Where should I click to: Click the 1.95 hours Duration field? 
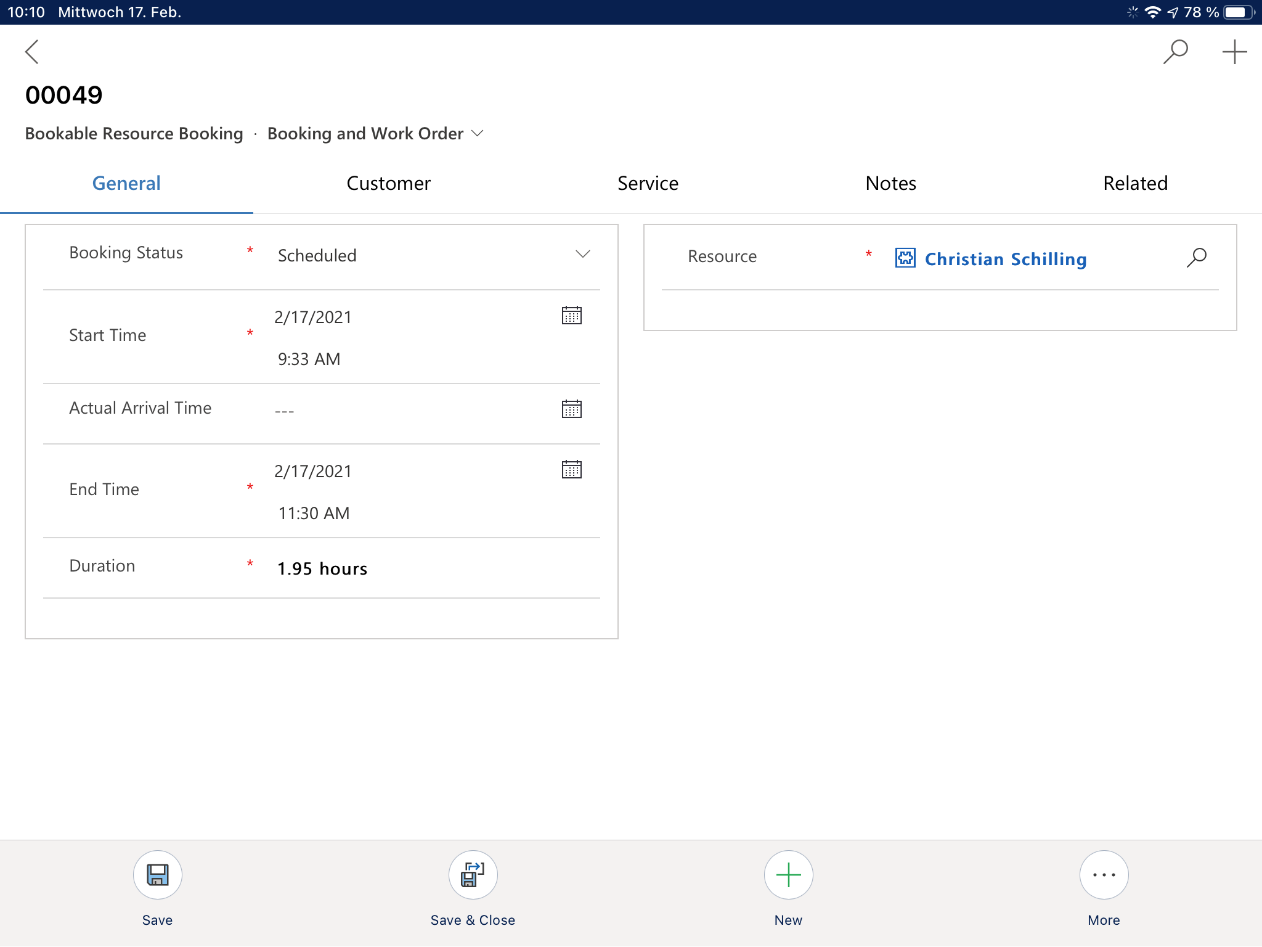322,569
